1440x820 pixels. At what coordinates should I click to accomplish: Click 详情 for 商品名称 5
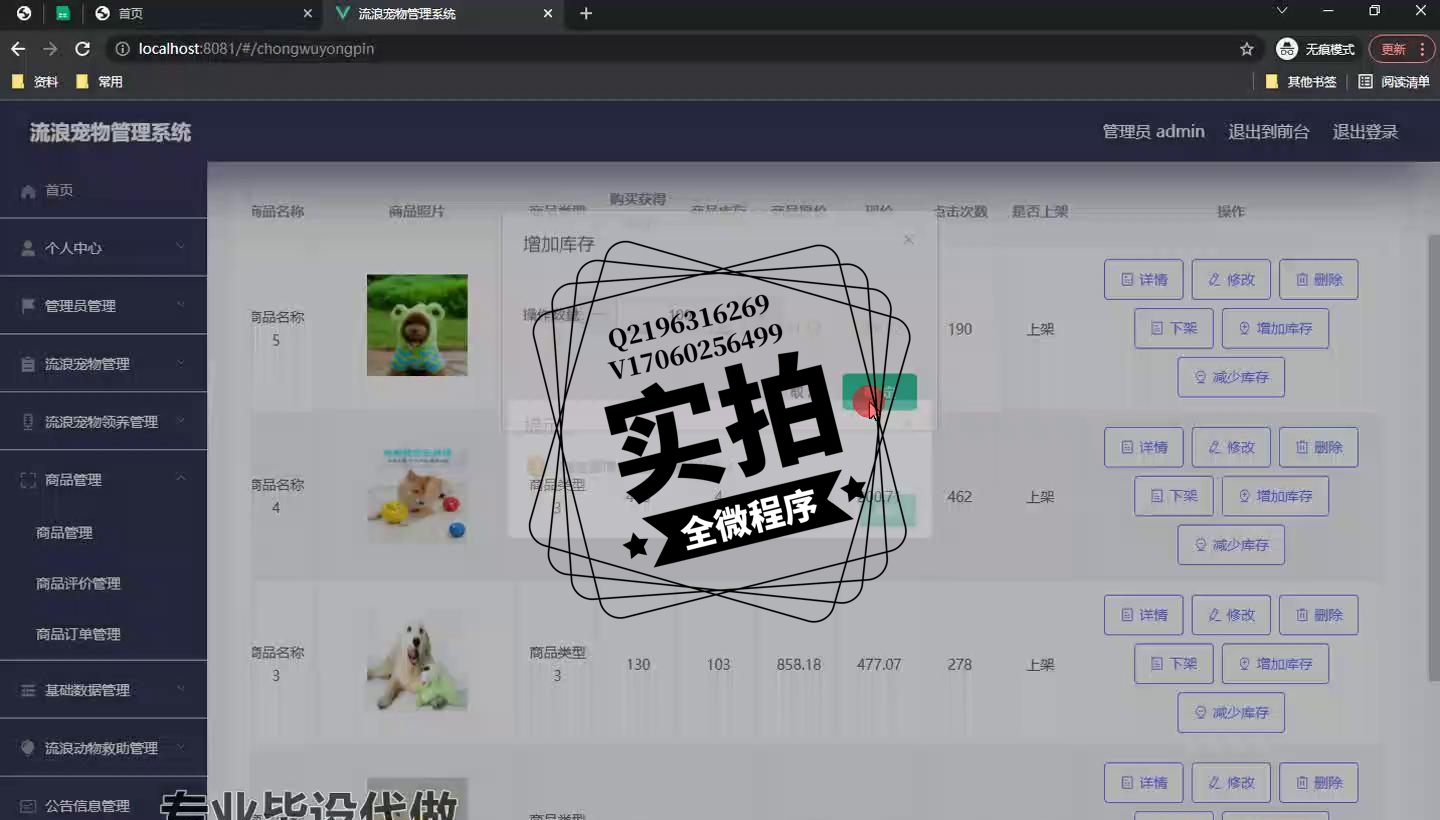[1144, 280]
